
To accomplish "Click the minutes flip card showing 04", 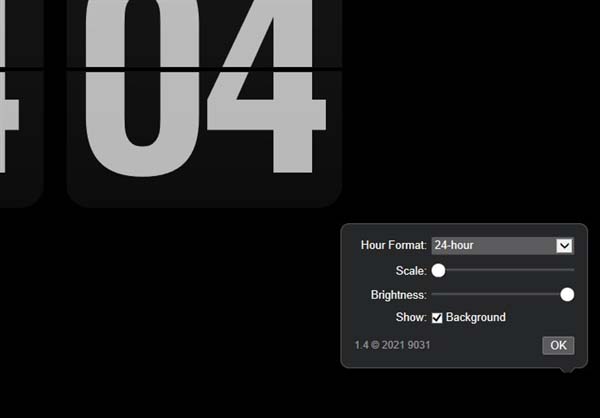I will (x=204, y=103).
